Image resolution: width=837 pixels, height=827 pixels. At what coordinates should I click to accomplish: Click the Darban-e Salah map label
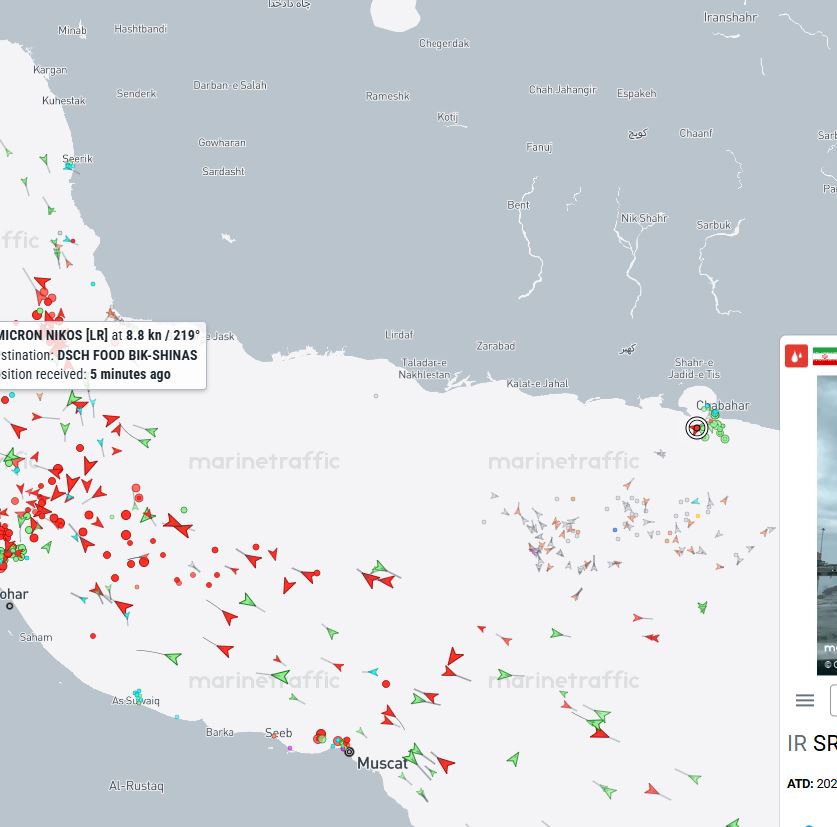click(x=230, y=85)
